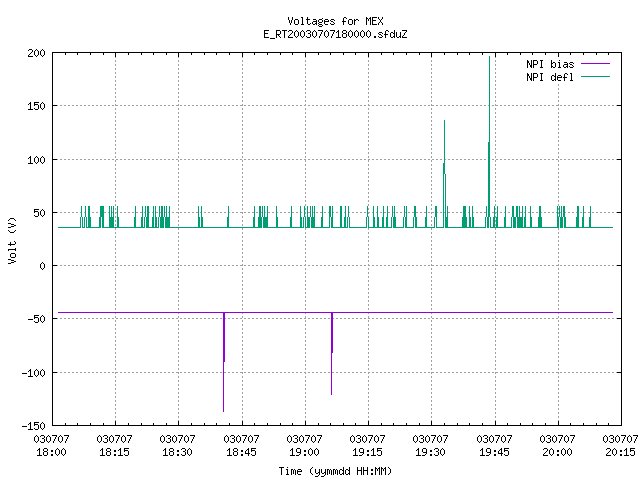The height and width of the screenshot is (480, 640).
Task: Click the x-axis tick label 19:45
Action: [x=494, y=452]
